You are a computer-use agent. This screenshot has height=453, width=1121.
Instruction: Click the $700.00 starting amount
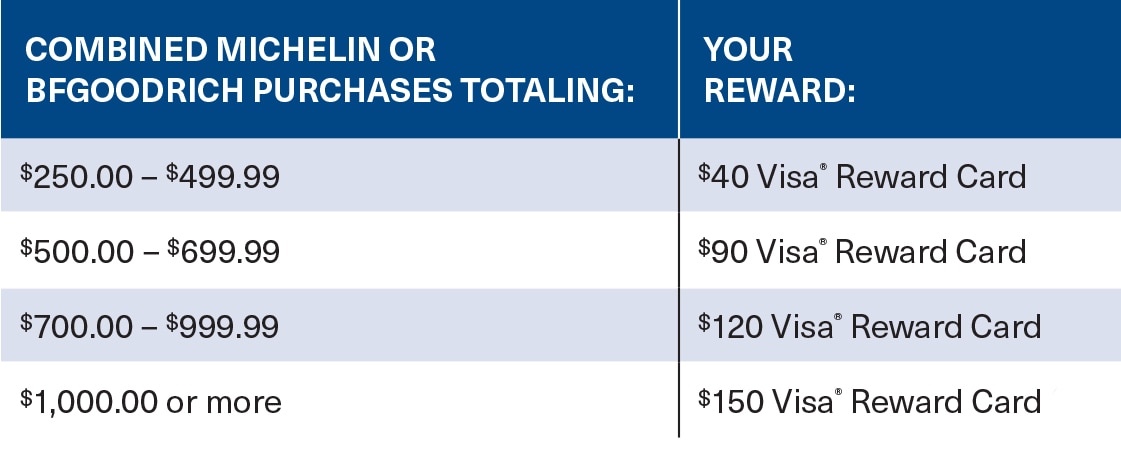76,327
